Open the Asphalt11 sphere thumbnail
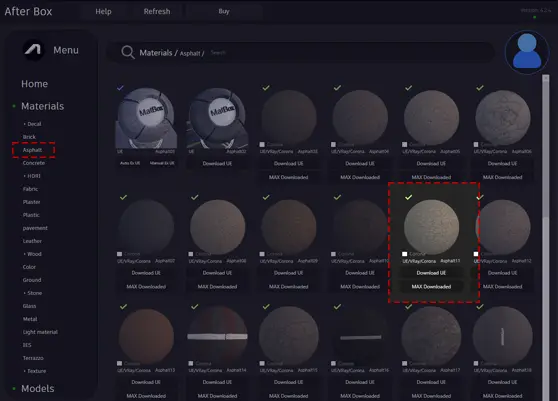The height and width of the screenshot is (401, 558). click(x=431, y=227)
